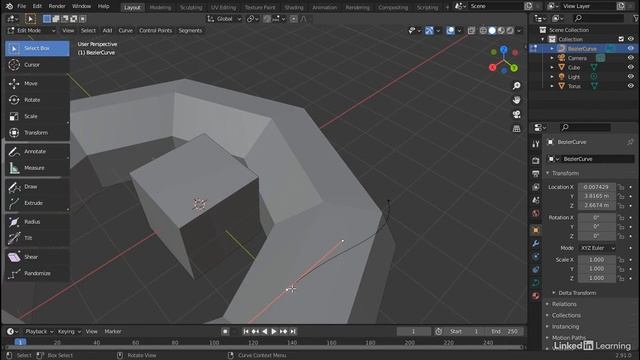Toggle camera view icon in viewport

click(x=516, y=114)
